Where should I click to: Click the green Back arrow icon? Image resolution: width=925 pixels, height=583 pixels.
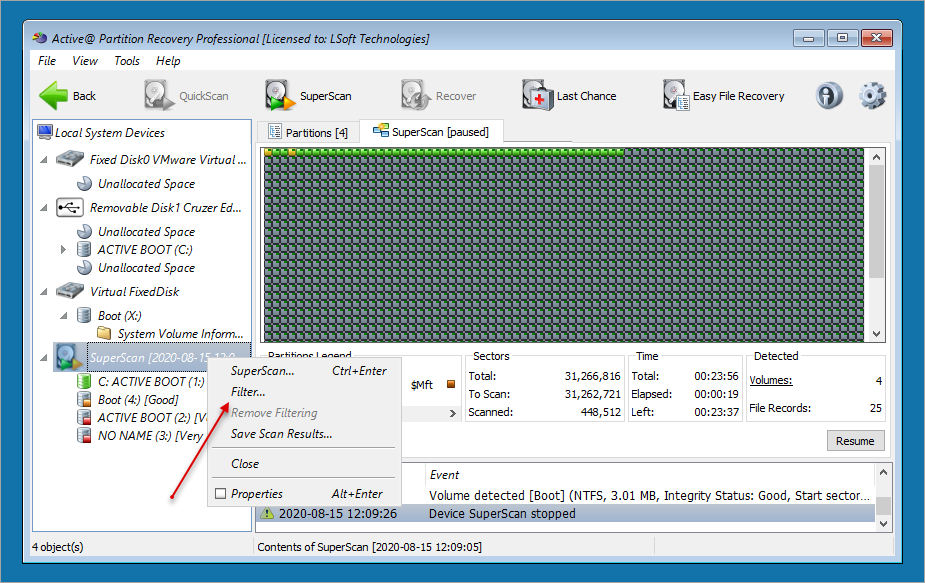(54, 96)
